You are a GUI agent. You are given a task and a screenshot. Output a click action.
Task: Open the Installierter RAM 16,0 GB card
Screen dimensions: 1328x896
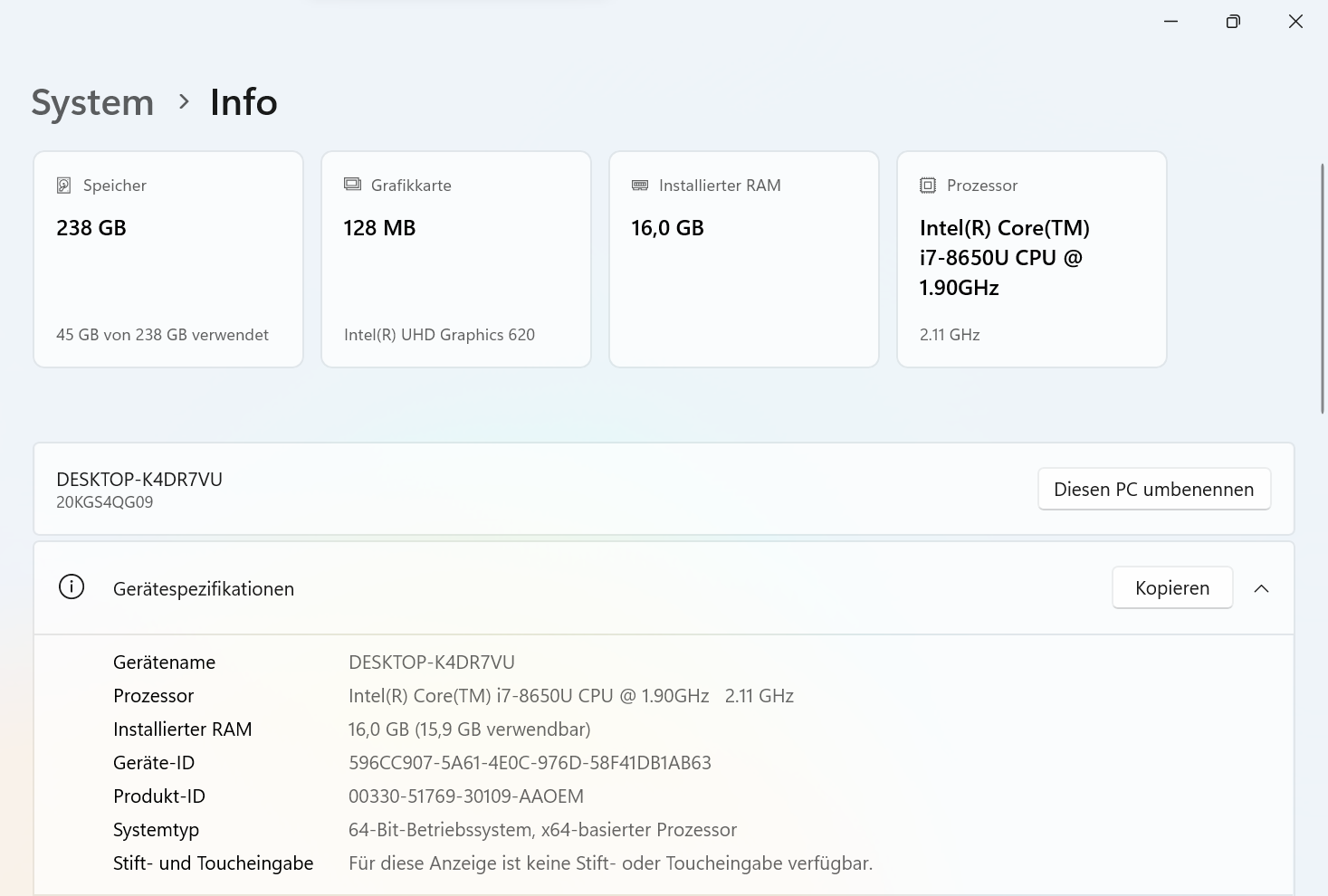(x=744, y=259)
